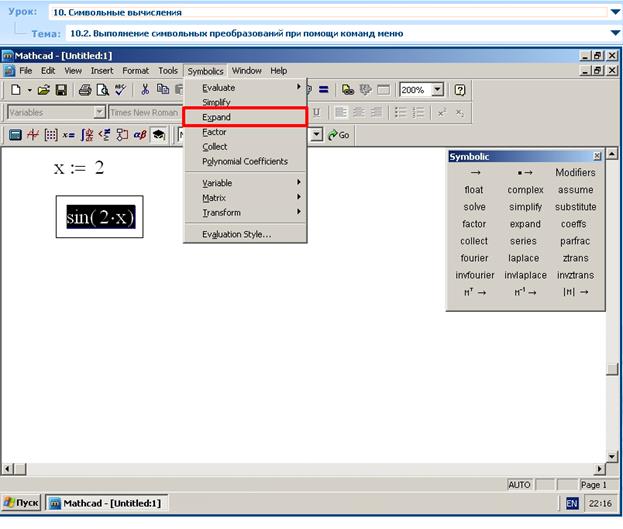
Task: Click the x := 2 definition
Action: click(79, 168)
